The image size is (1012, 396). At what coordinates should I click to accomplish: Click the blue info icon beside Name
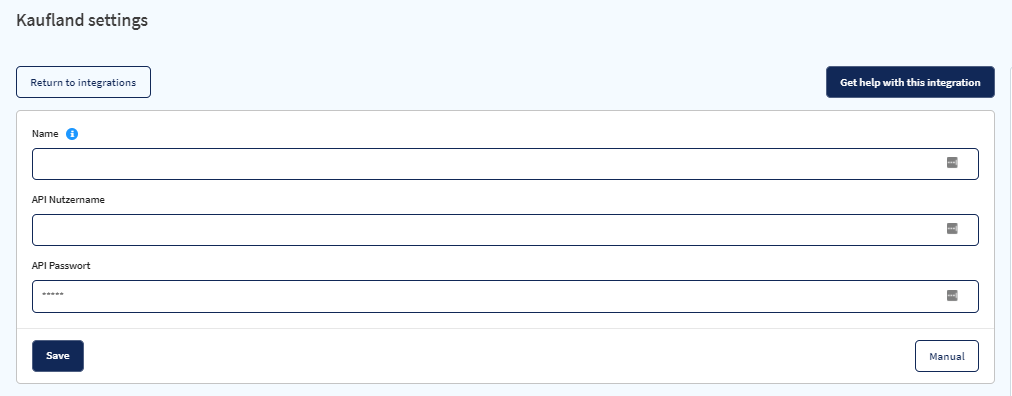coord(72,134)
